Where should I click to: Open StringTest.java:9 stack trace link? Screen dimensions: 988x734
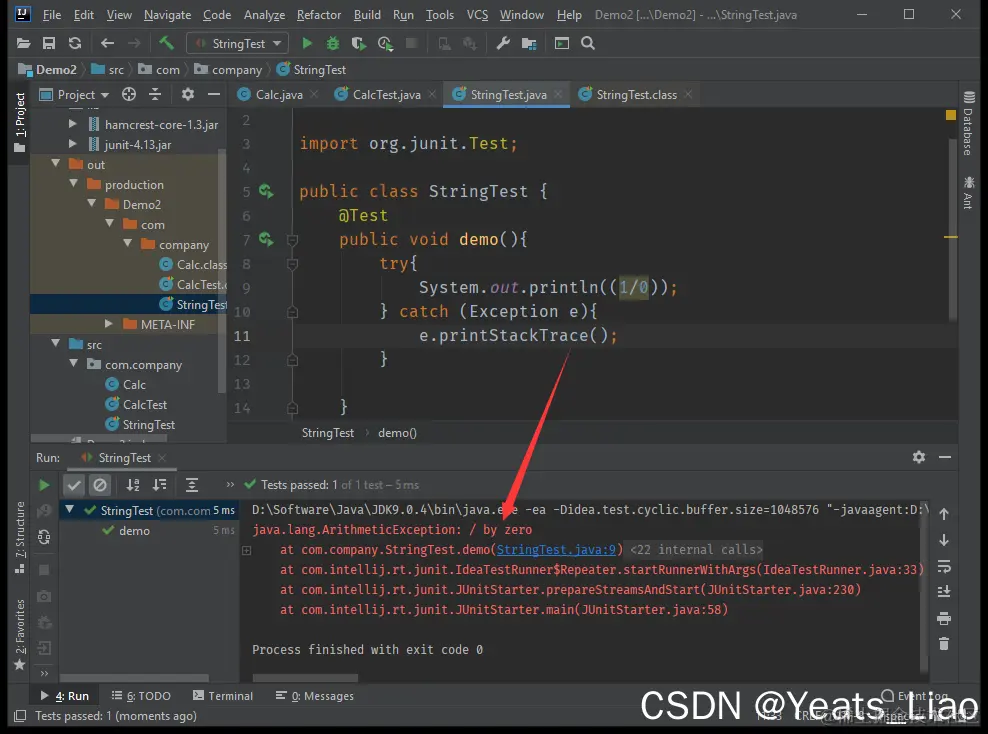(556, 549)
